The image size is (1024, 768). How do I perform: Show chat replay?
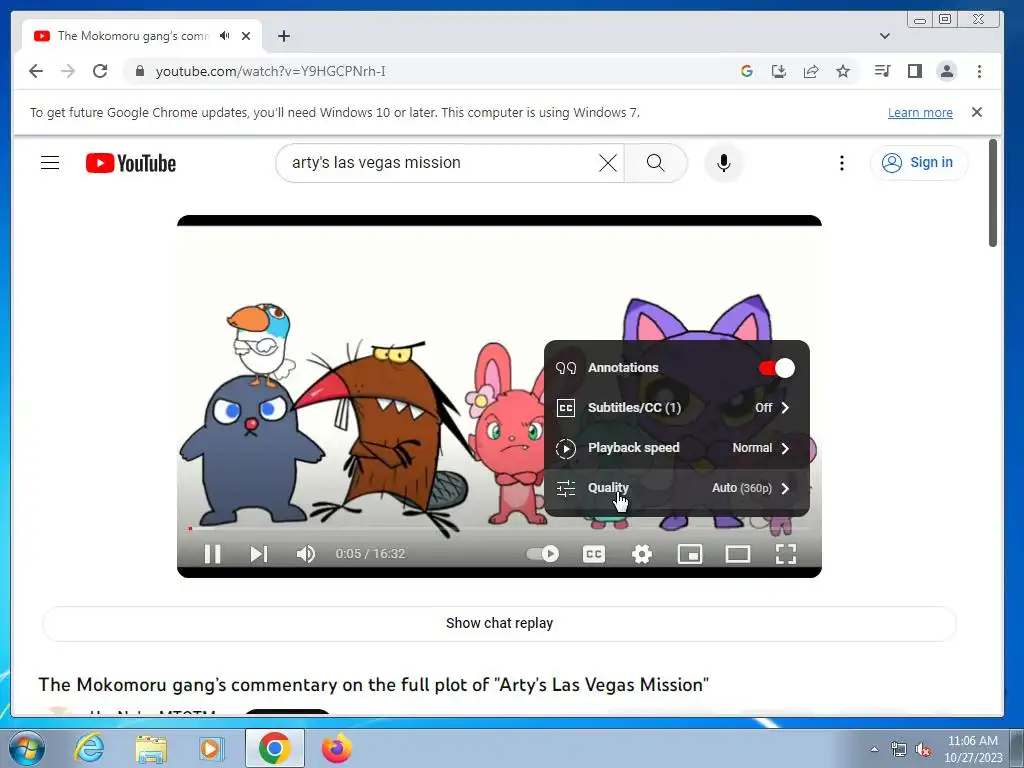499,623
